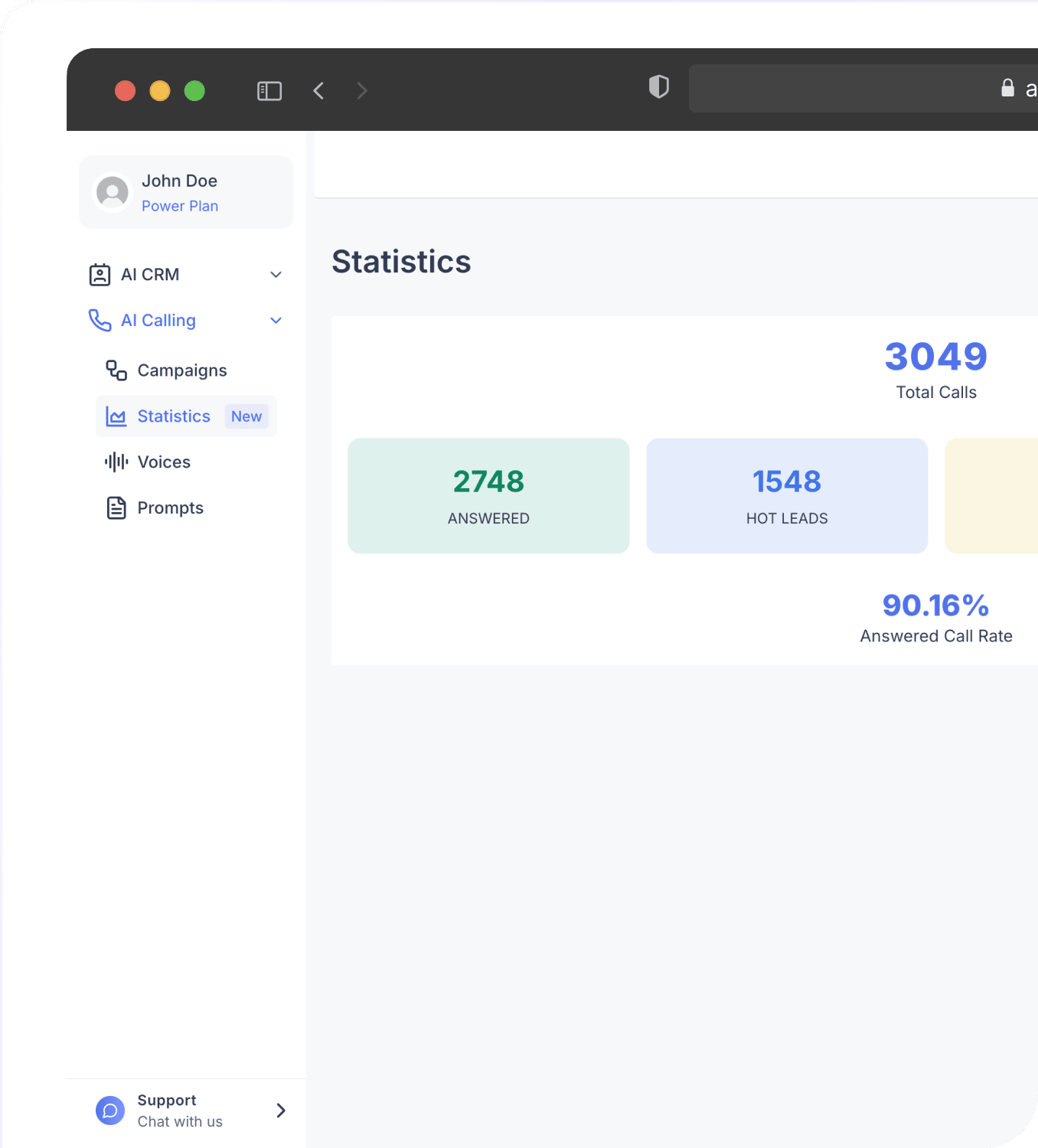The width and height of the screenshot is (1038, 1148).
Task: Click the Statistics chart icon
Action: click(x=116, y=416)
